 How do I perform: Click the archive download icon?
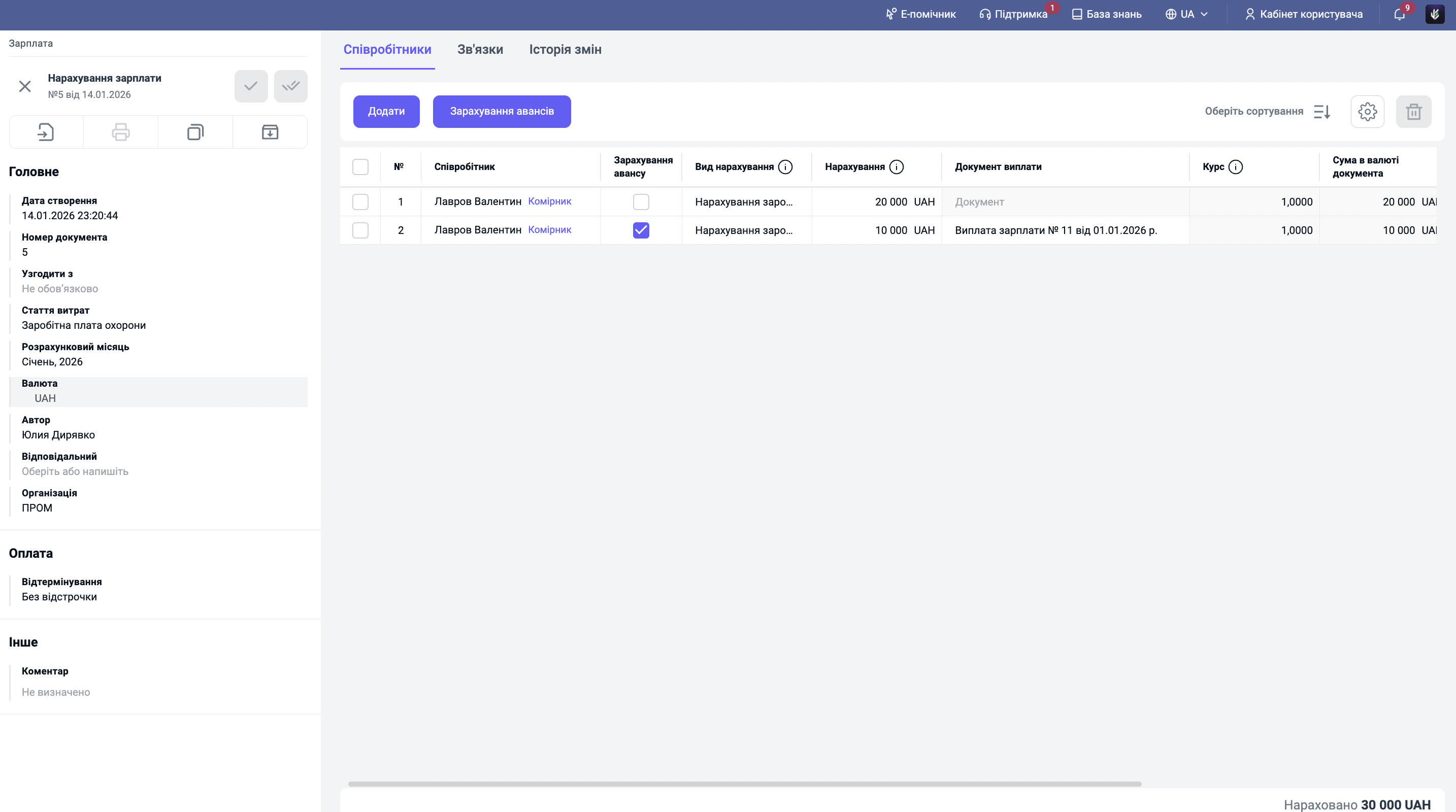click(270, 132)
